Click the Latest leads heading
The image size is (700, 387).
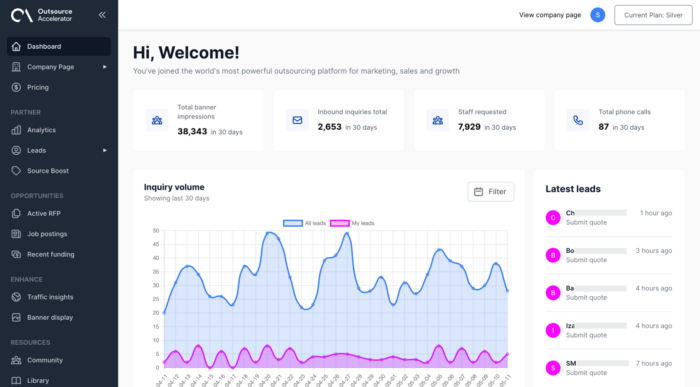(573, 189)
